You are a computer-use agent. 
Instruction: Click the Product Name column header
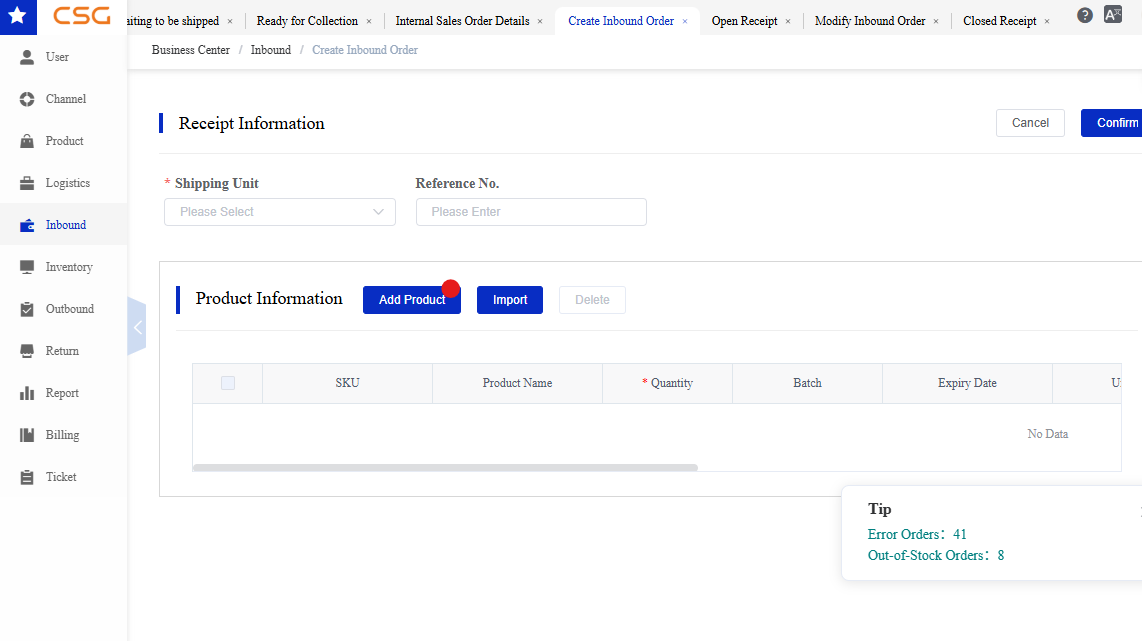[517, 383]
